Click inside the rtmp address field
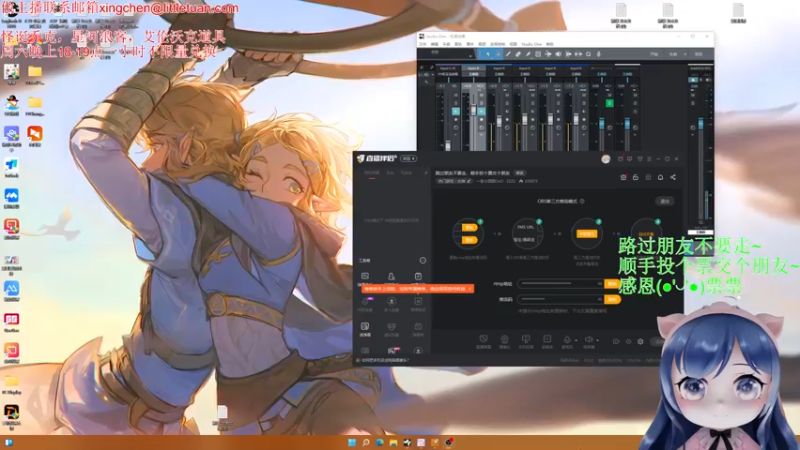 point(561,284)
